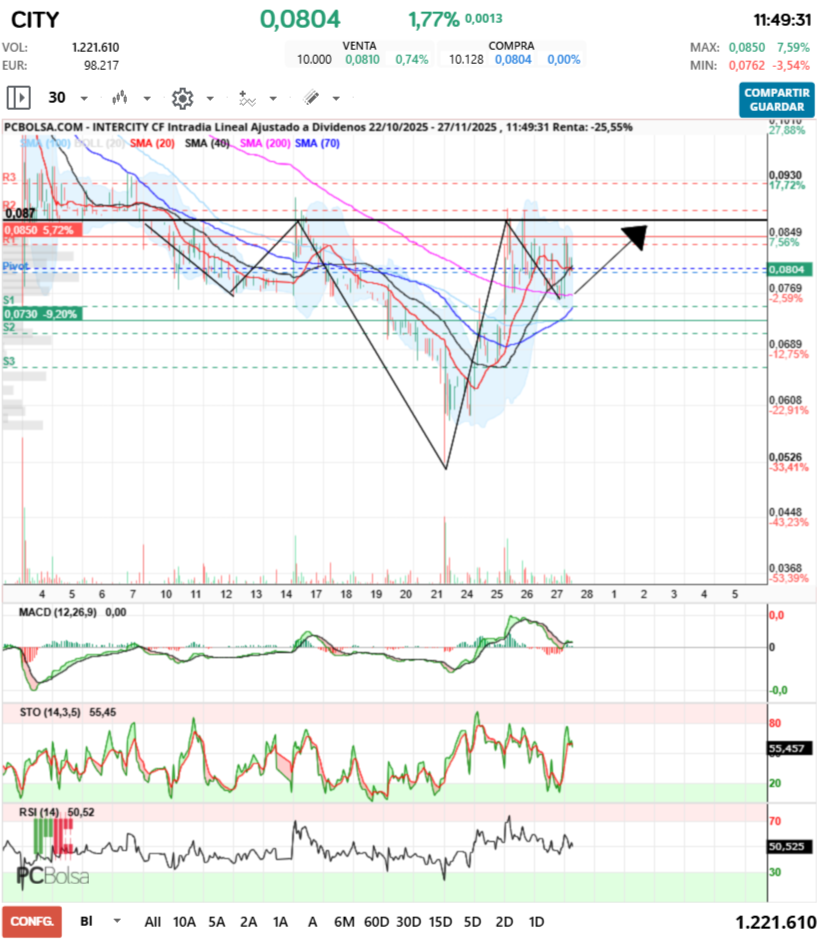The width and height of the screenshot is (830, 943).
Task: Click the current price 0,0804 axis tag
Action: pyautogui.click(x=790, y=269)
